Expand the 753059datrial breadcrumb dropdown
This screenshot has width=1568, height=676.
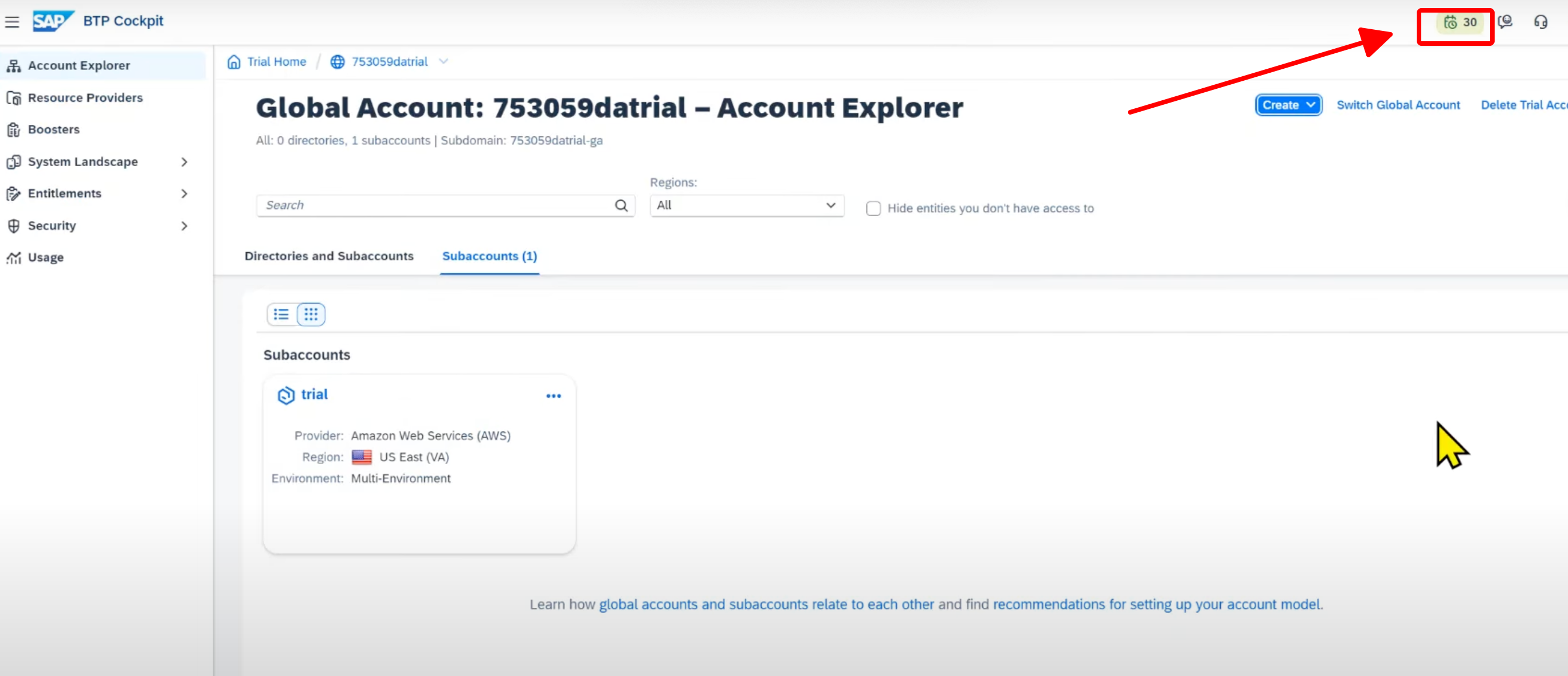(x=444, y=61)
